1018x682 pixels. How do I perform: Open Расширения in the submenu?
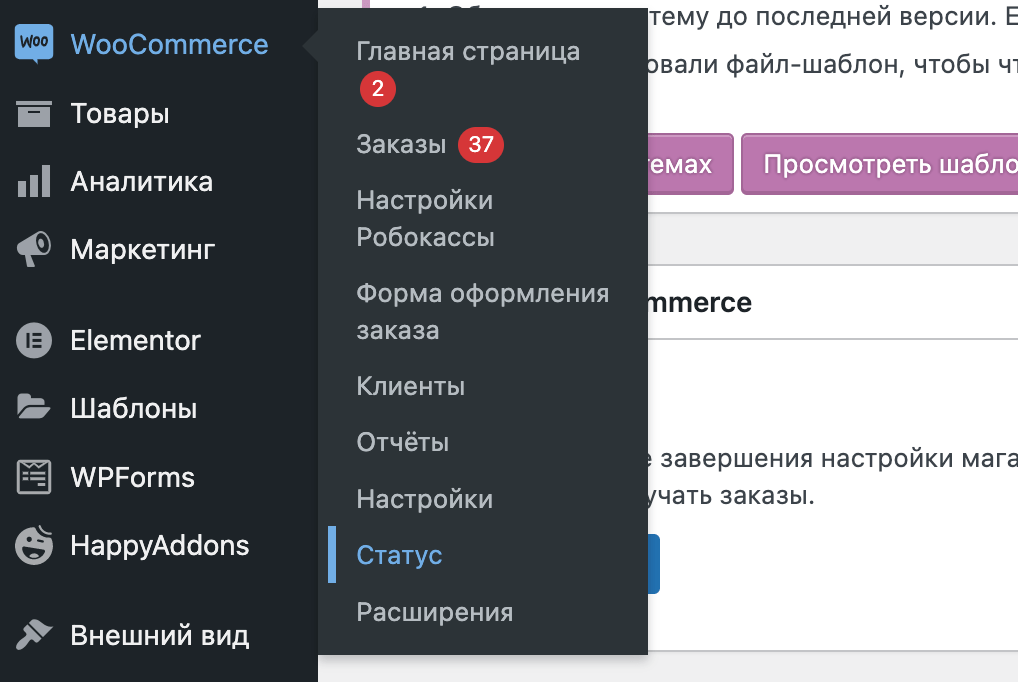point(435,612)
